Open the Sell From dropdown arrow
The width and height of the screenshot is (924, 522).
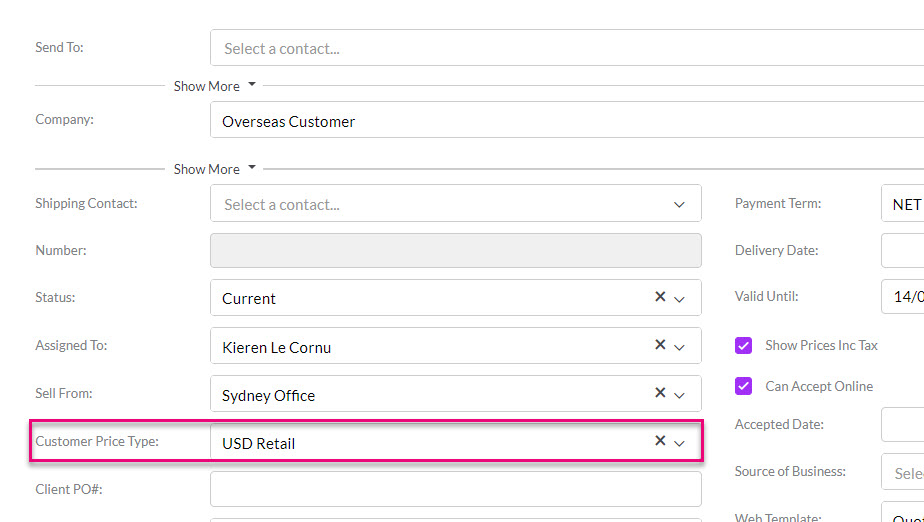click(x=680, y=395)
